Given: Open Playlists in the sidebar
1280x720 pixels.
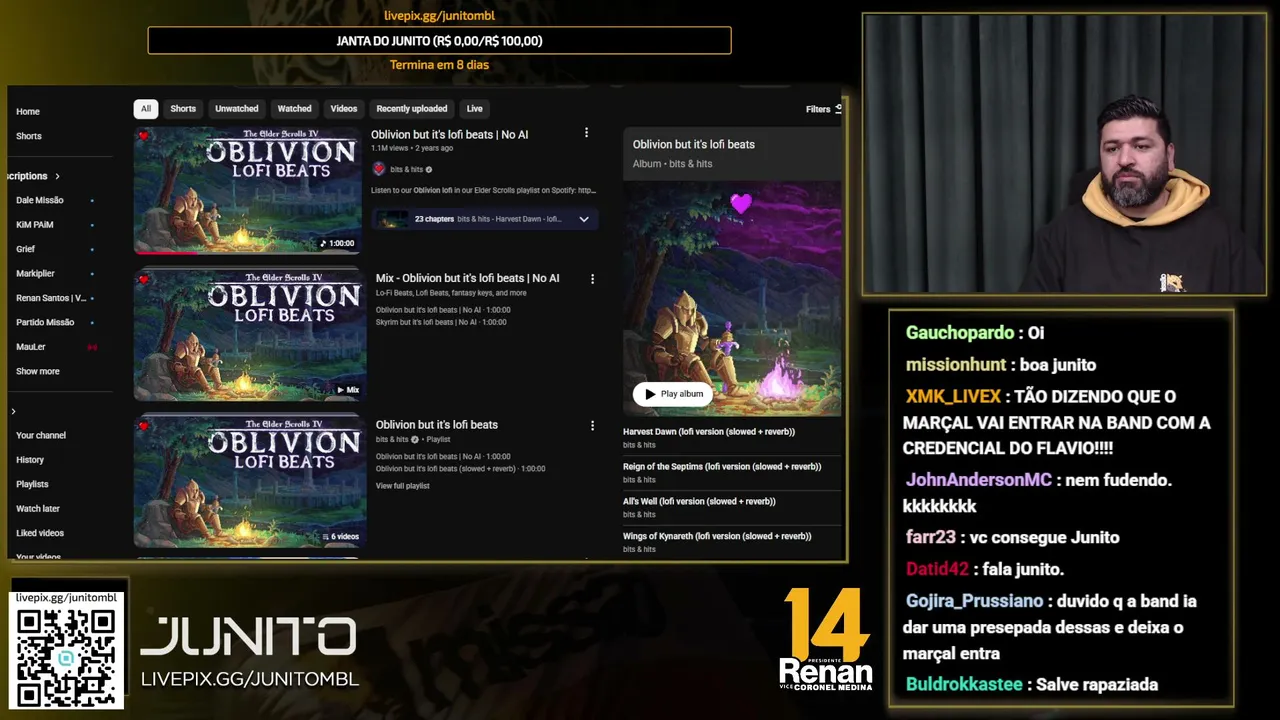Looking at the screenshot, I should coord(32,484).
